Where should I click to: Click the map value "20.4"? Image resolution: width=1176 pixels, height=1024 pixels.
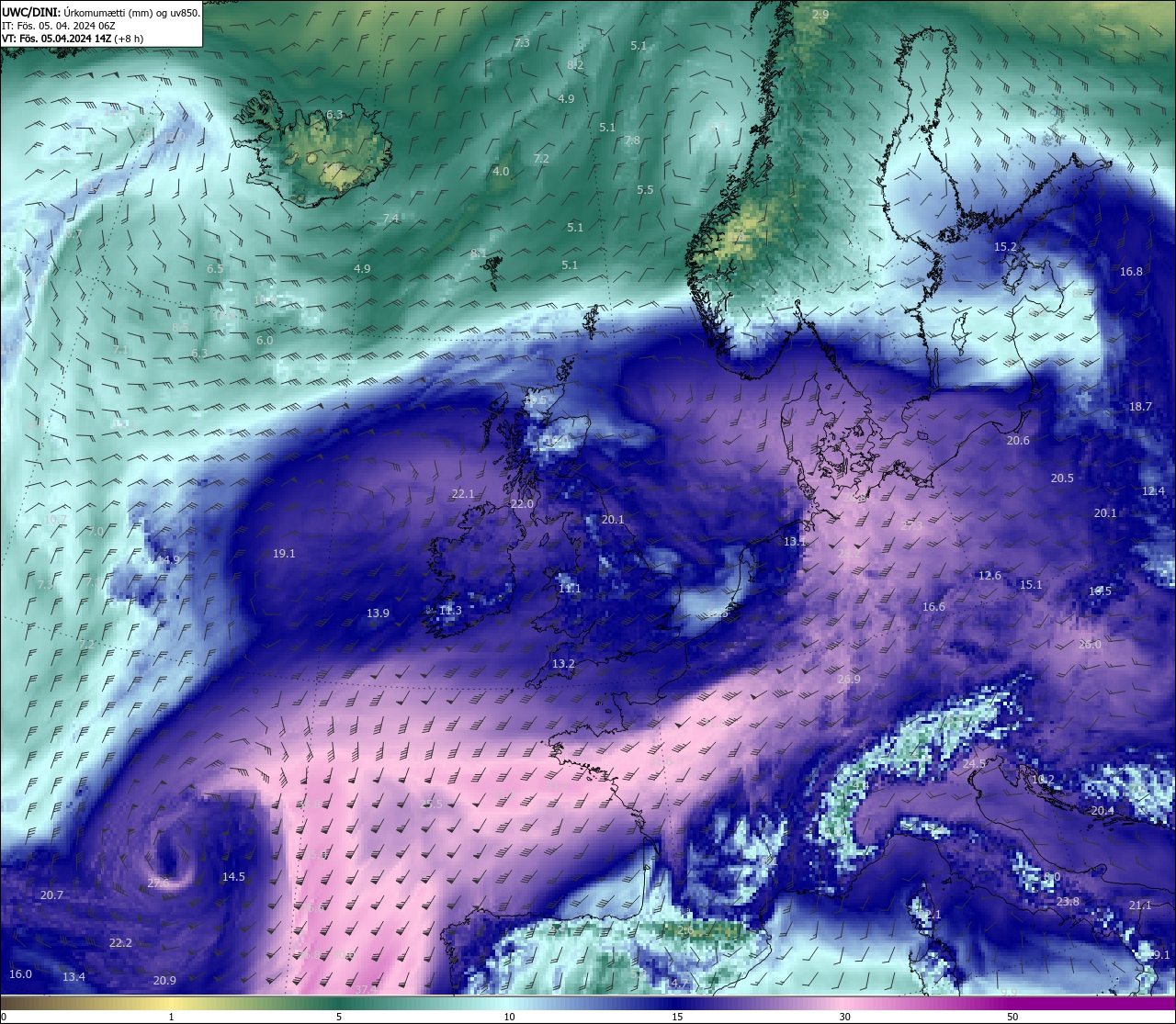coord(1102,811)
